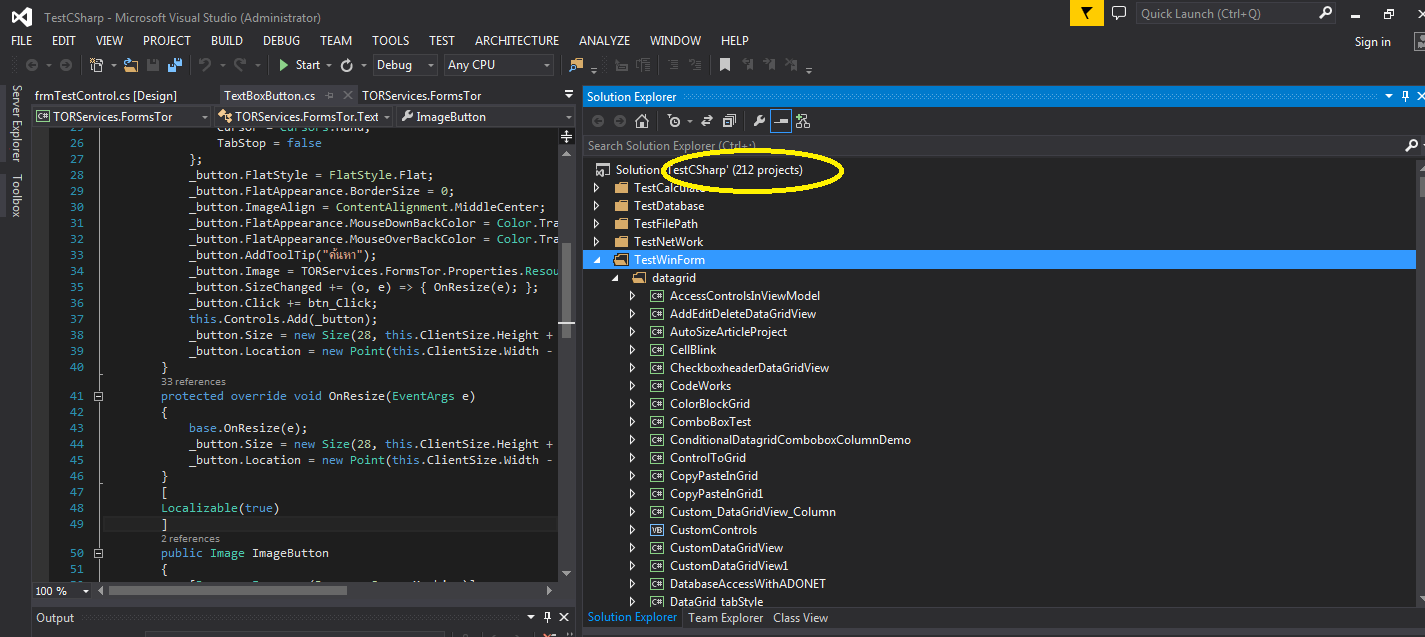The width and height of the screenshot is (1425, 637).
Task: Open the FILE menu
Action: pos(22,41)
